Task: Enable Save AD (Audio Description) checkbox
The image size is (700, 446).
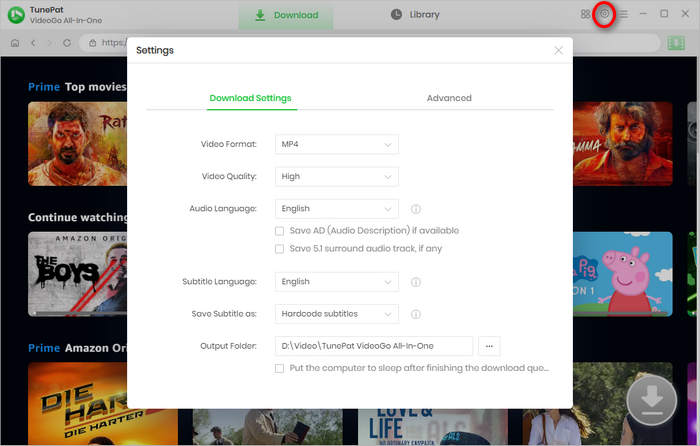Action: [x=279, y=231]
